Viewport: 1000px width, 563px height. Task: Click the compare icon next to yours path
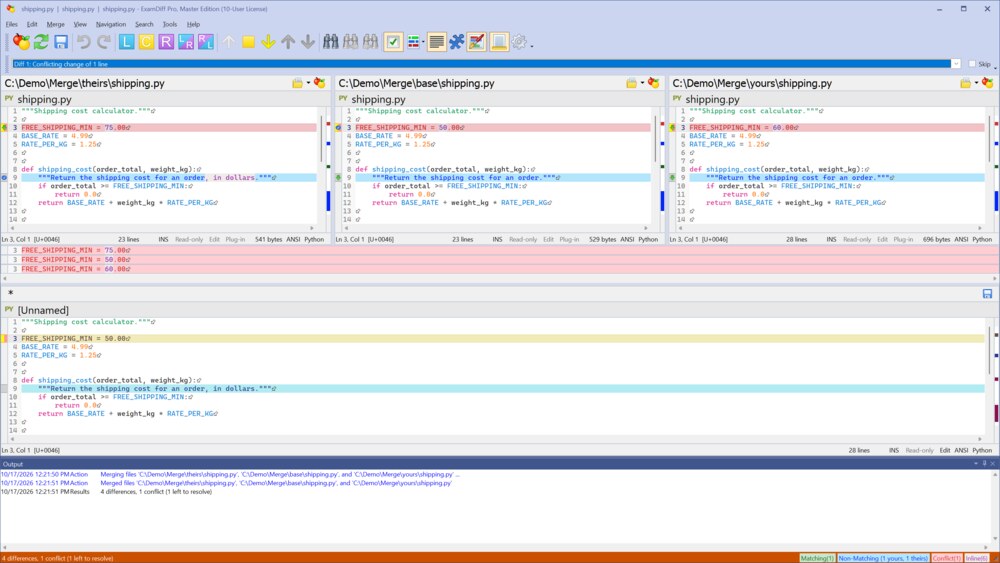pos(988,83)
